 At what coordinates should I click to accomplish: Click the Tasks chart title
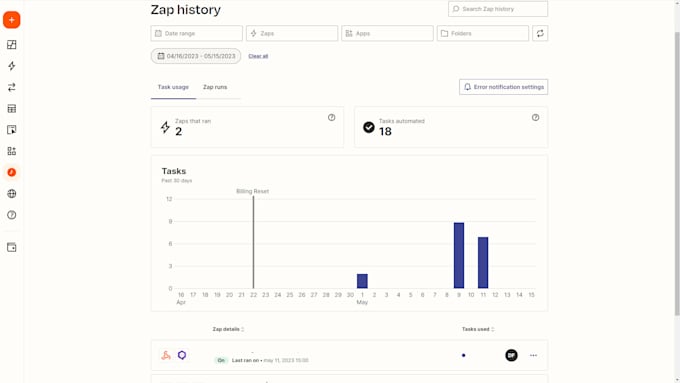(174, 171)
